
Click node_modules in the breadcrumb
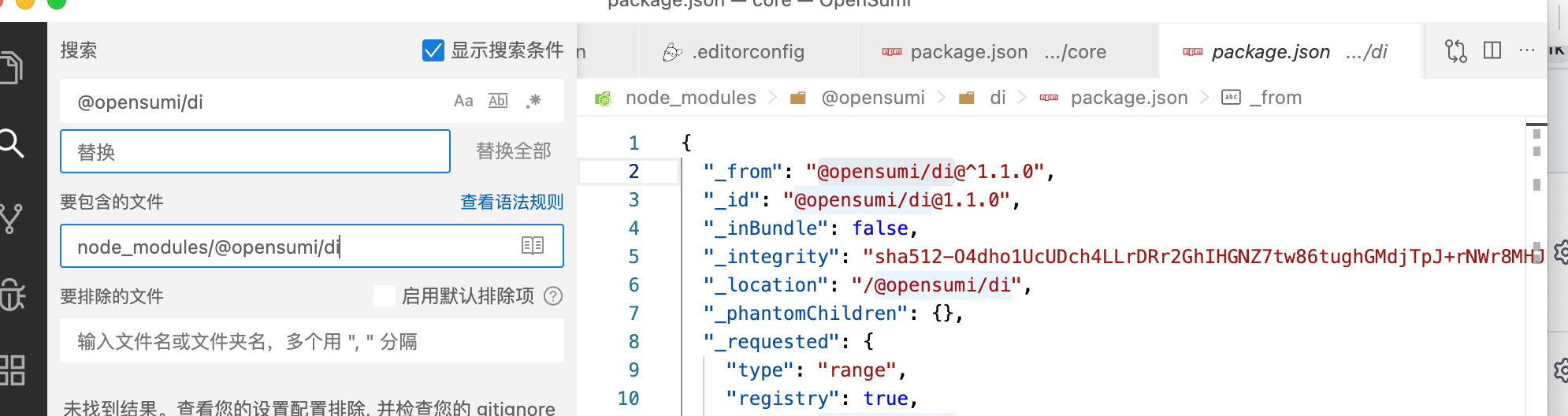(690, 98)
